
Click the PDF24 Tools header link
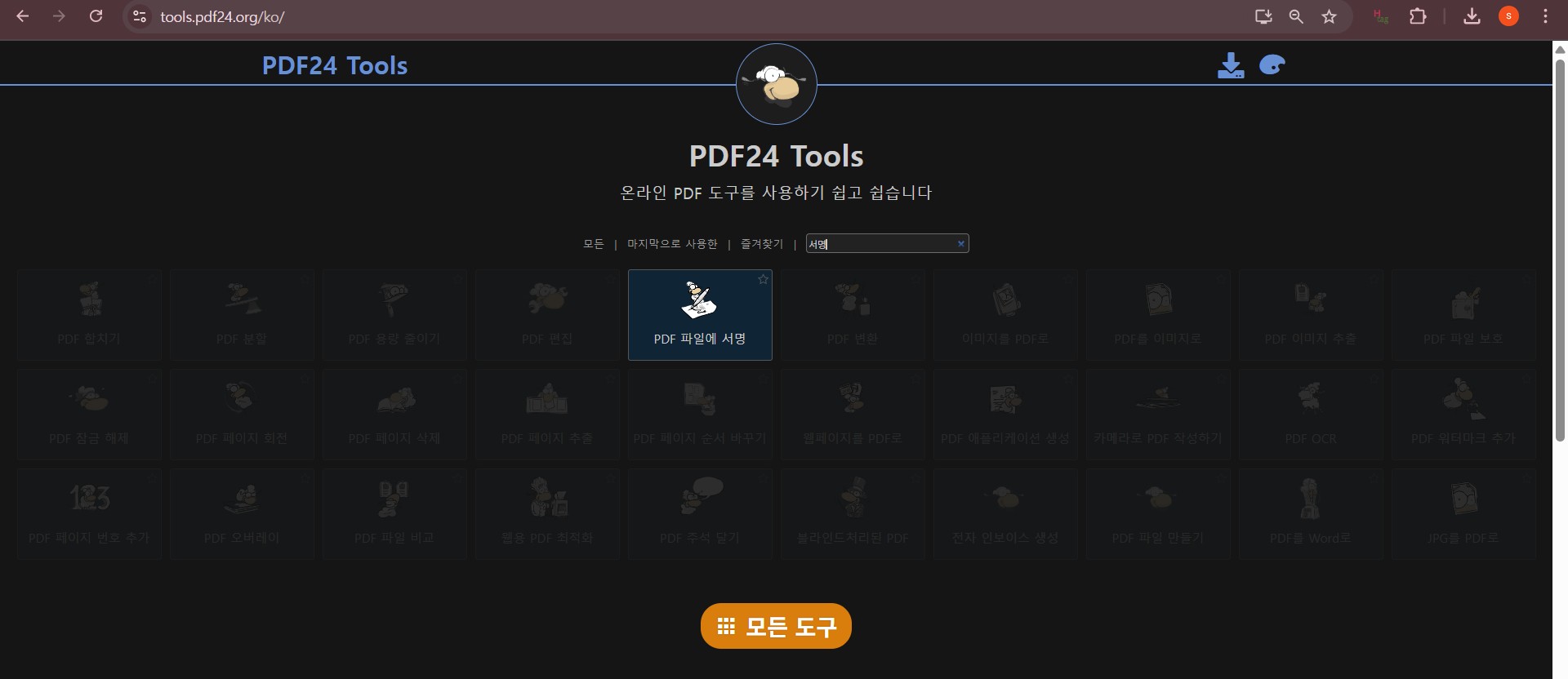click(x=335, y=65)
